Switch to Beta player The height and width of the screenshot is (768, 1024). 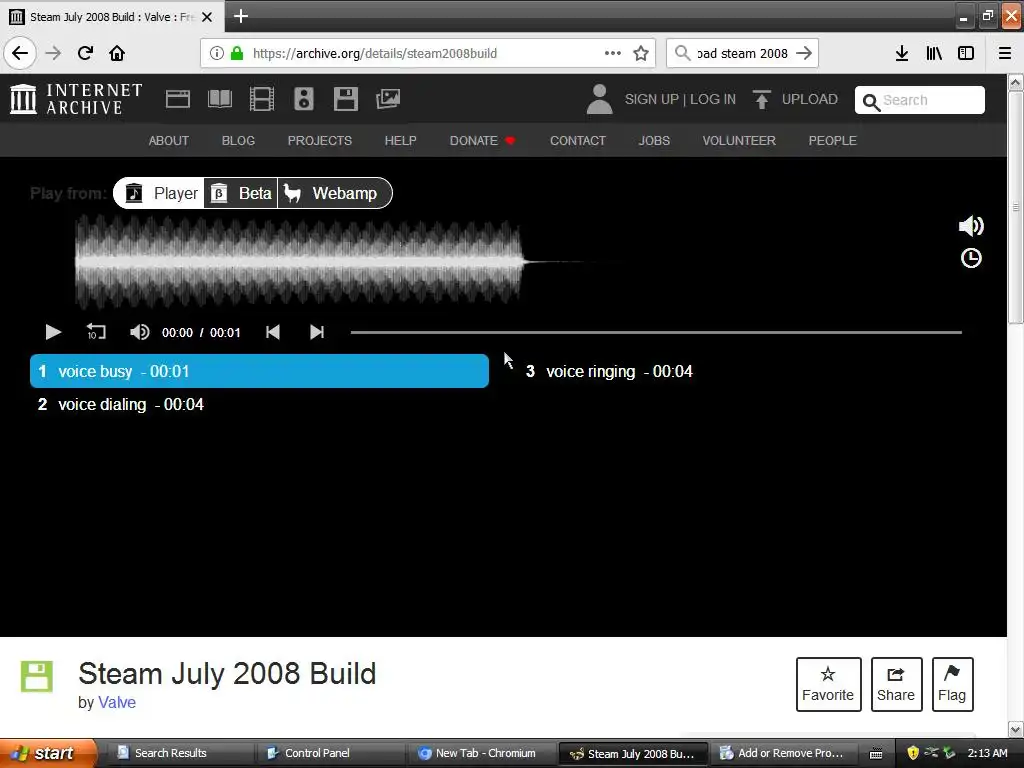pos(240,193)
